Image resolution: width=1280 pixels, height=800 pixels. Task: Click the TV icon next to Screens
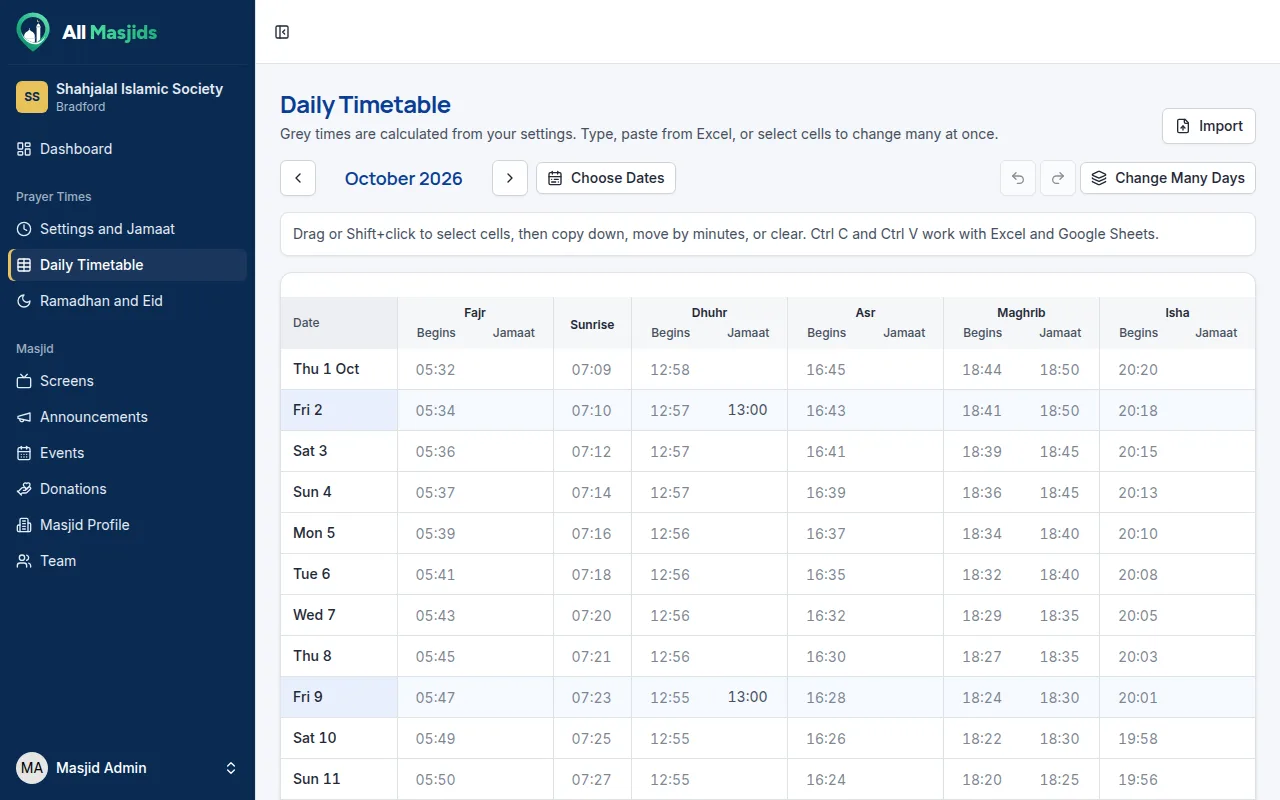click(x=24, y=381)
